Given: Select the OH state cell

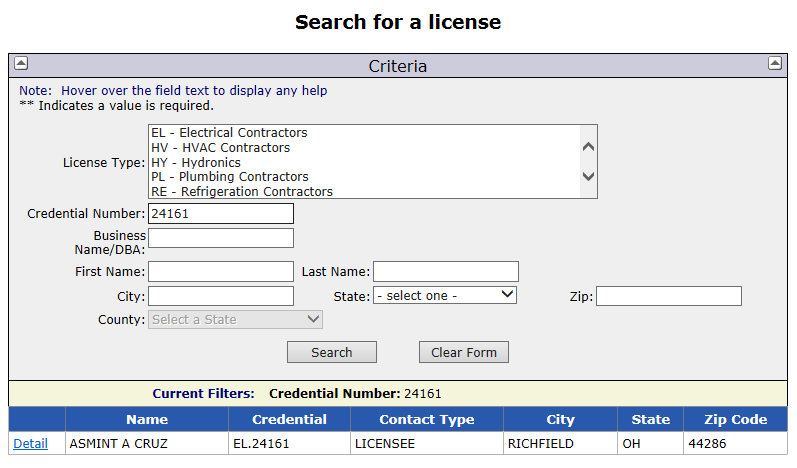Looking at the screenshot, I should coord(651,444).
